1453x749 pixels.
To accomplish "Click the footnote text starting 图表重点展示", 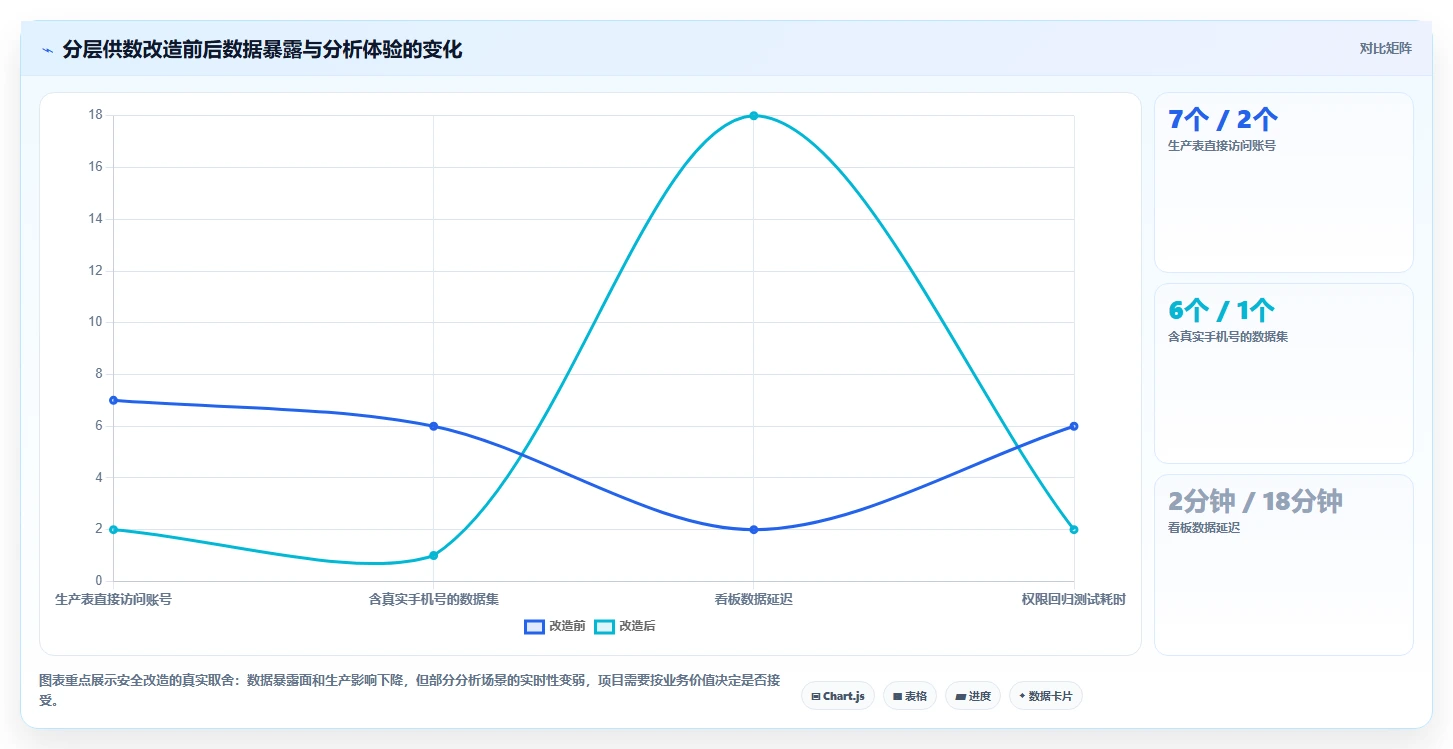I will pos(409,690).
